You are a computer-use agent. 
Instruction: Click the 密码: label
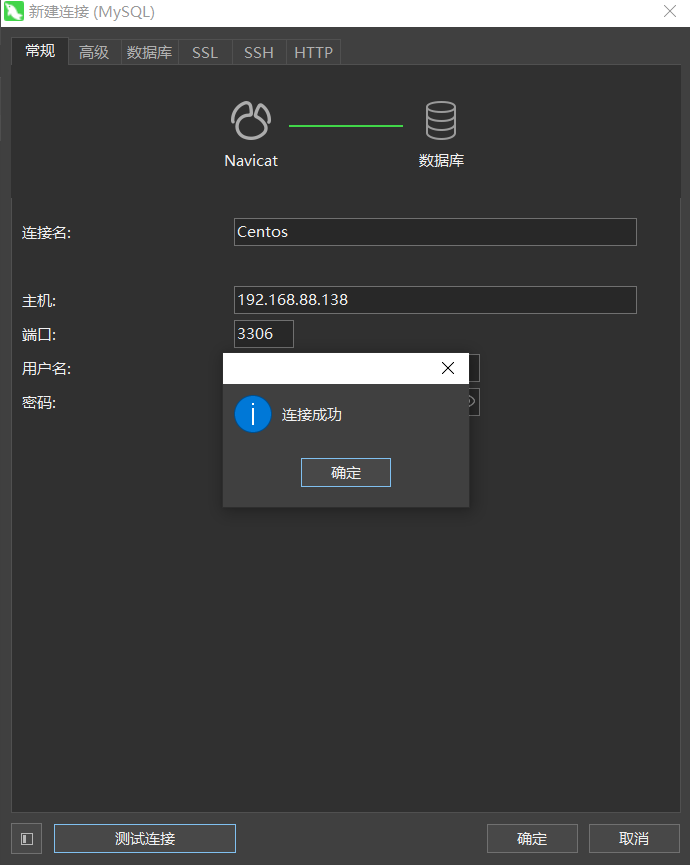coord(39,402)
